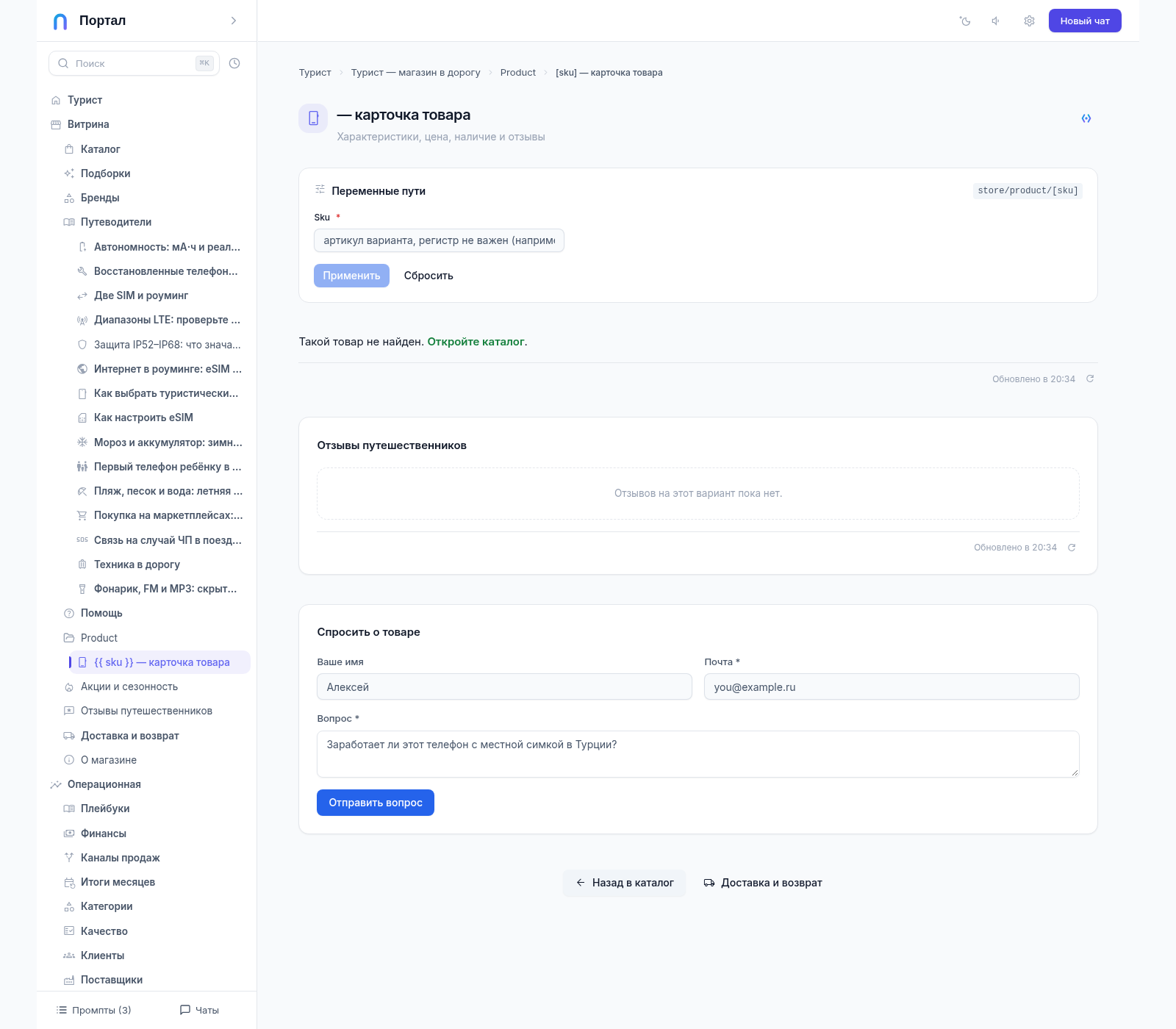Focus the Поиск search field
Image resolution: width=1176 pixels, height=1029 pixels.
(134, 63)
